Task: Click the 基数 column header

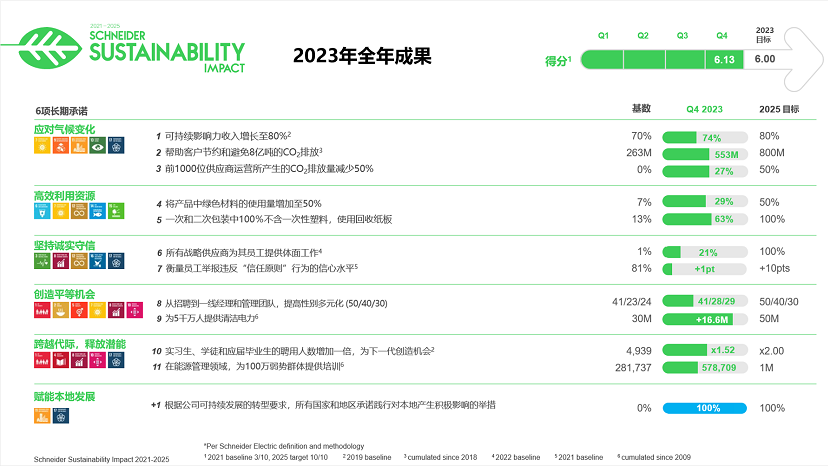Action: 642,108
